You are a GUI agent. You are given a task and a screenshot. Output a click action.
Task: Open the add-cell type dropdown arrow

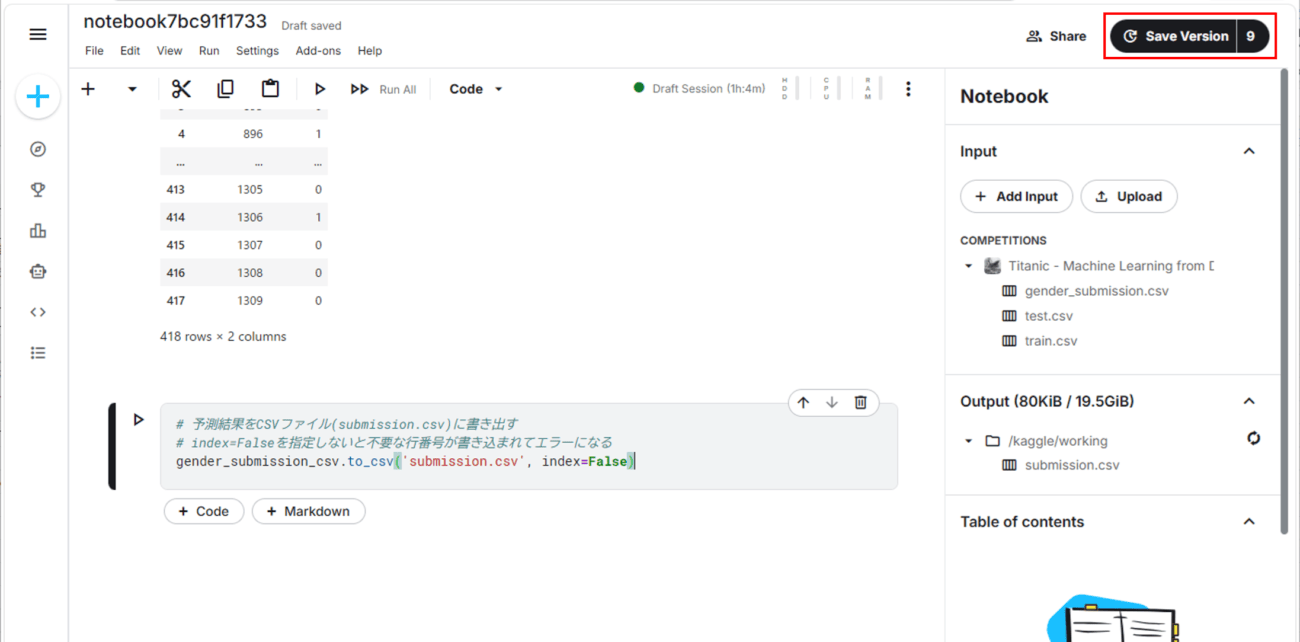coord(131,89)
